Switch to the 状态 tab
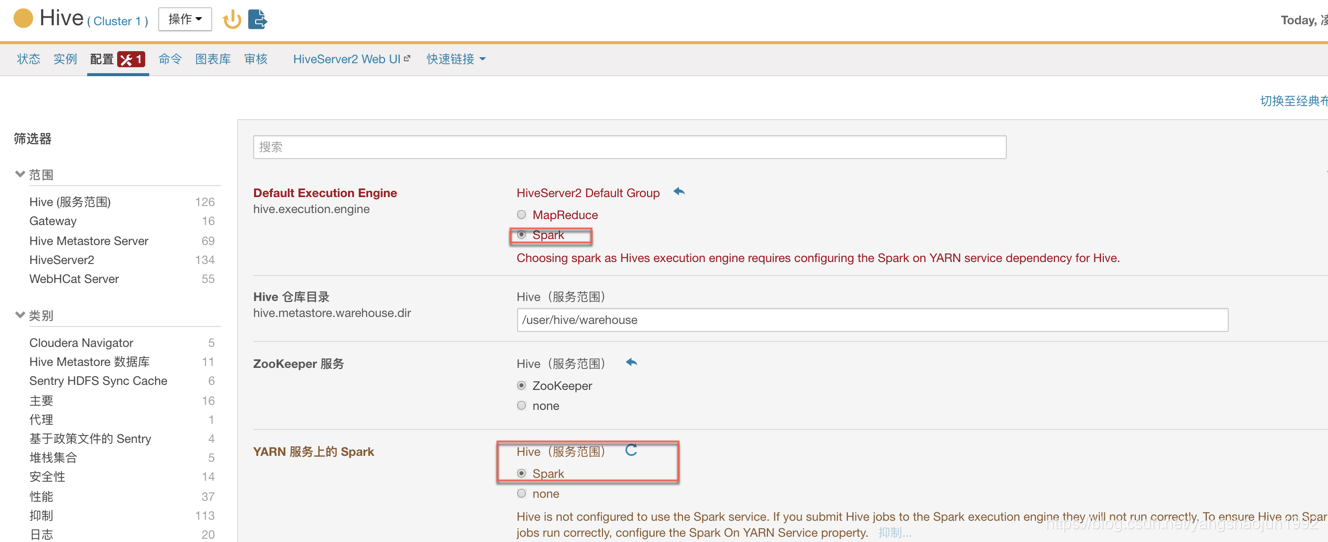The width and height of the screenshot is (1328, 542). [x=29, y=59]
